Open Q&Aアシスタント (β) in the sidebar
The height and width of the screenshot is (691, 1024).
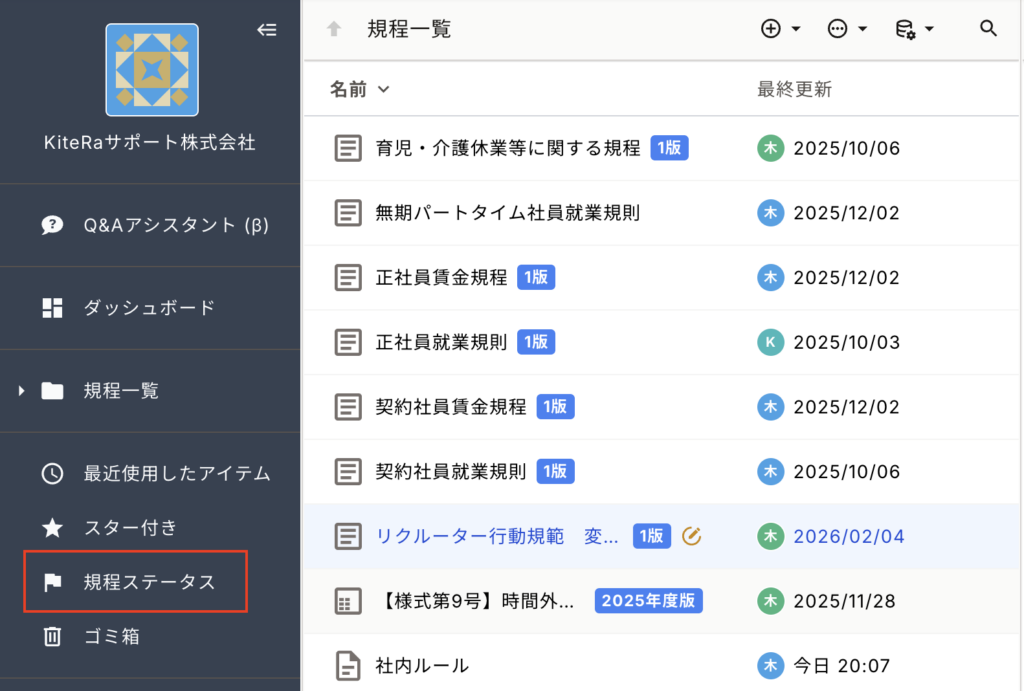click(175, 225)
